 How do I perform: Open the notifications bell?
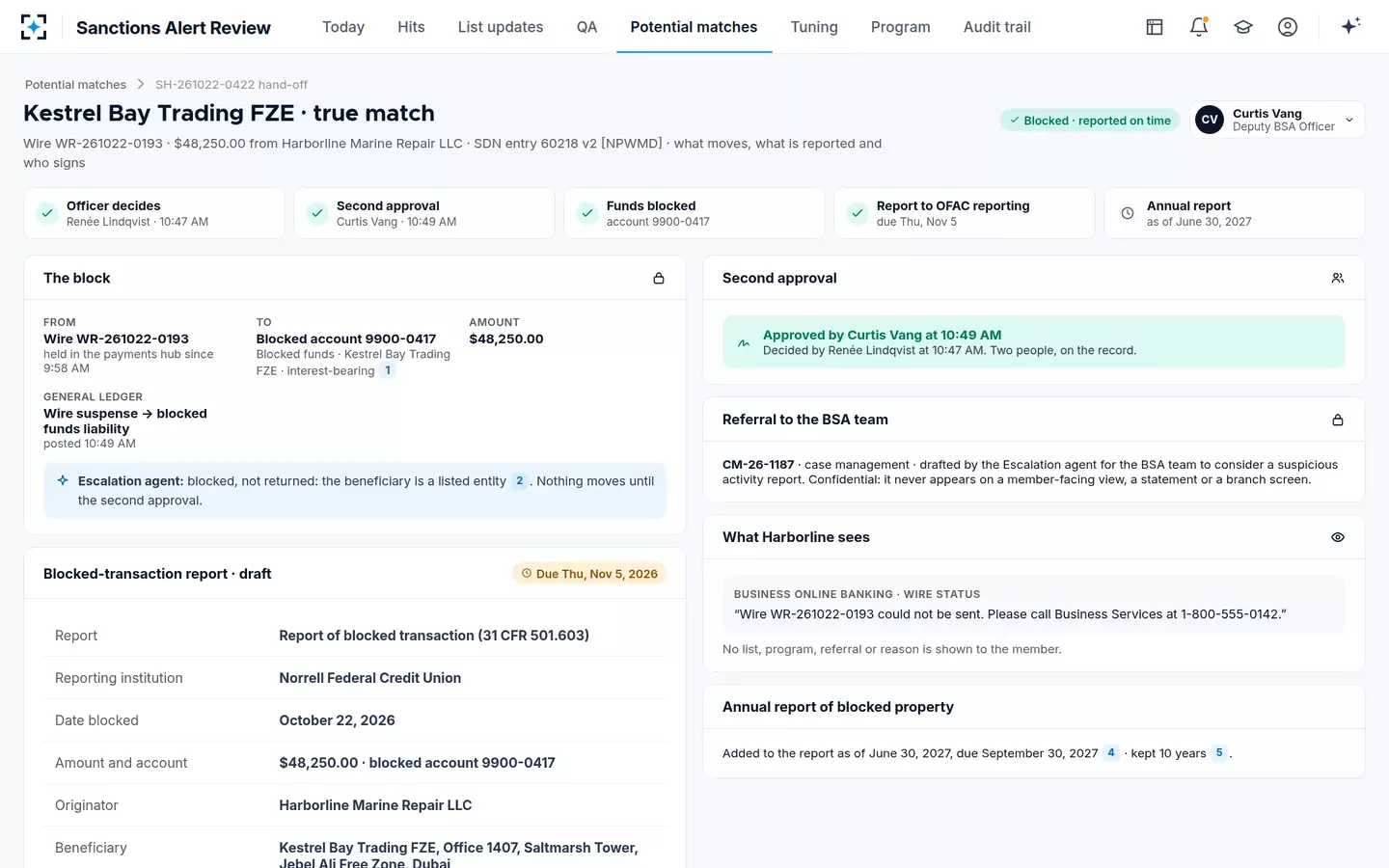[x=1199, y=27]
